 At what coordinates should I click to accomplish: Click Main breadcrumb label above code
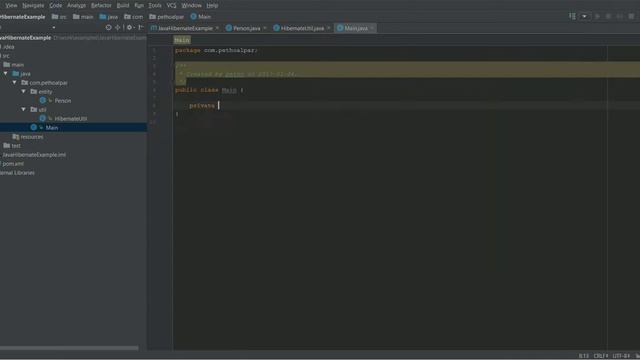click(x=182, y=40)
